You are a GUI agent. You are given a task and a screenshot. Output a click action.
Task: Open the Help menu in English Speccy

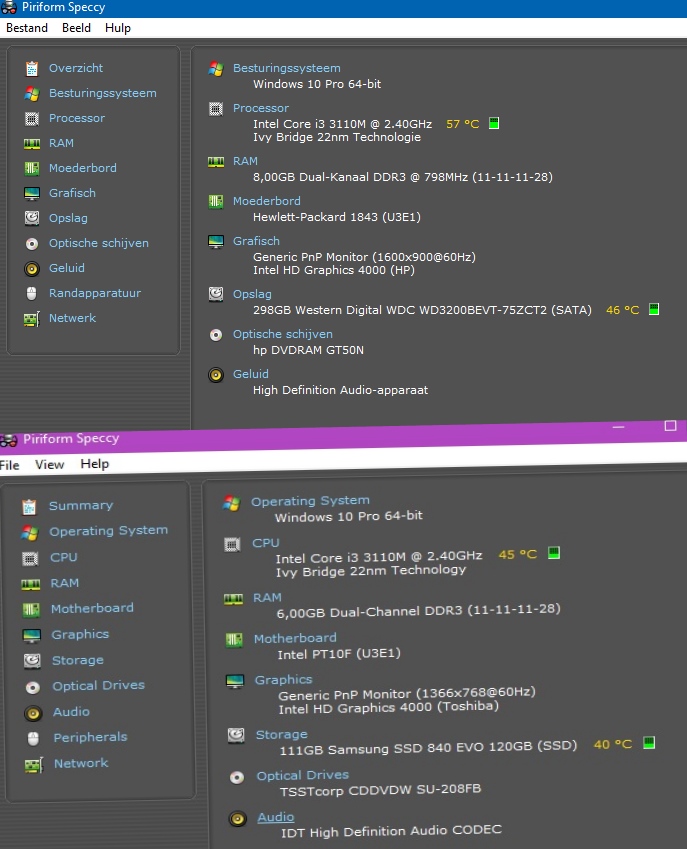(95, 464)
